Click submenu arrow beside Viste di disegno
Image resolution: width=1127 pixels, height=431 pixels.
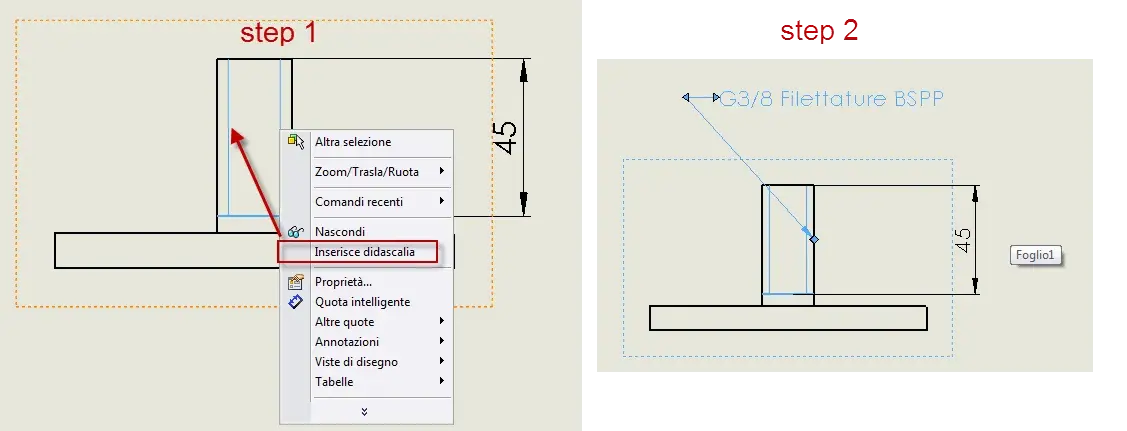(441, 361)
